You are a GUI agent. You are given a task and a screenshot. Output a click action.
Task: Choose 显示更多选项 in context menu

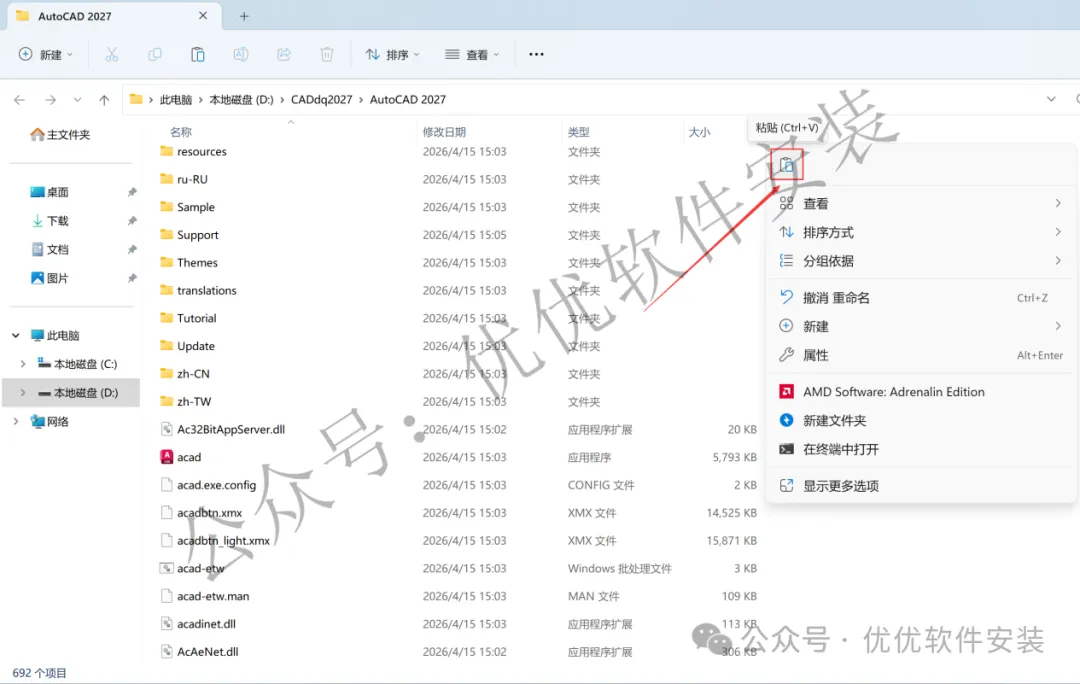[x=921, y=486]
